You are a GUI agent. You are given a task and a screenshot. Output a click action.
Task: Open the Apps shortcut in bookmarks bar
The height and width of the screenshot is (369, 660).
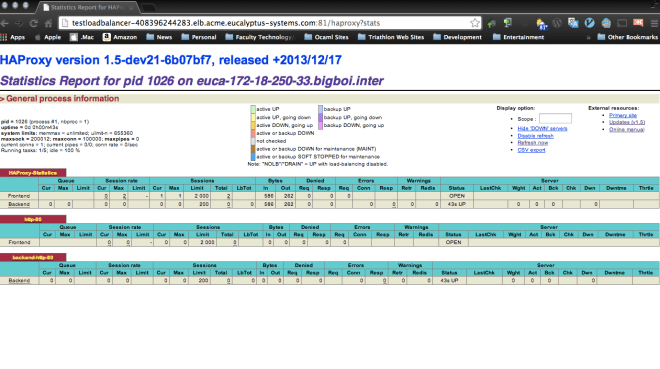click(x=13, y=37)
